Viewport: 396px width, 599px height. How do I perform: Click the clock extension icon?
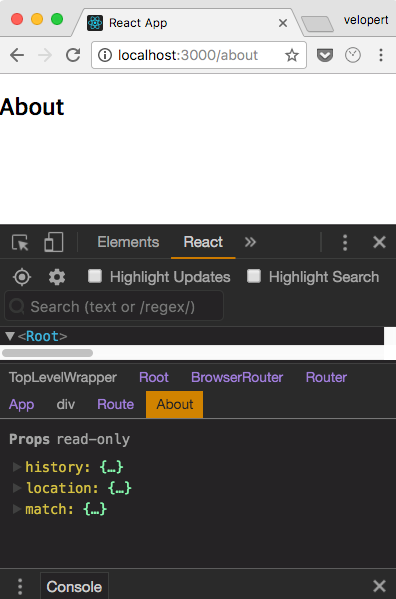[353, 55]
